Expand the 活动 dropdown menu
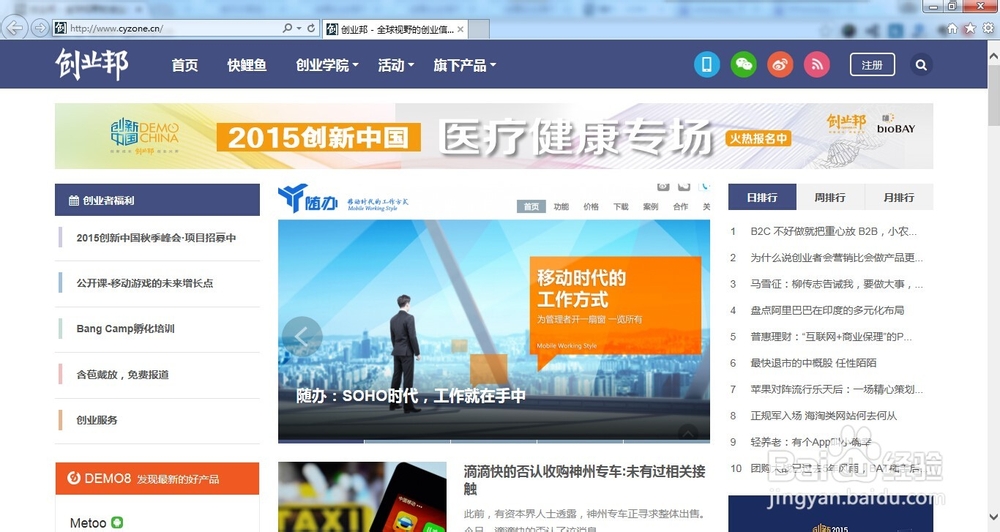The height and width of the screenshot is (532, 1000). (396, 65)
